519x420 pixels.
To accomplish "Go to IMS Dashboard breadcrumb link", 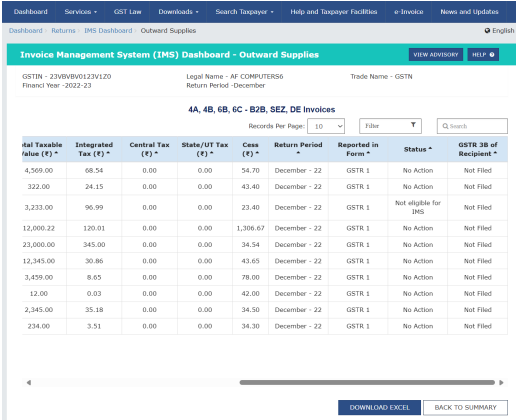I will click(x=108, y=31).
